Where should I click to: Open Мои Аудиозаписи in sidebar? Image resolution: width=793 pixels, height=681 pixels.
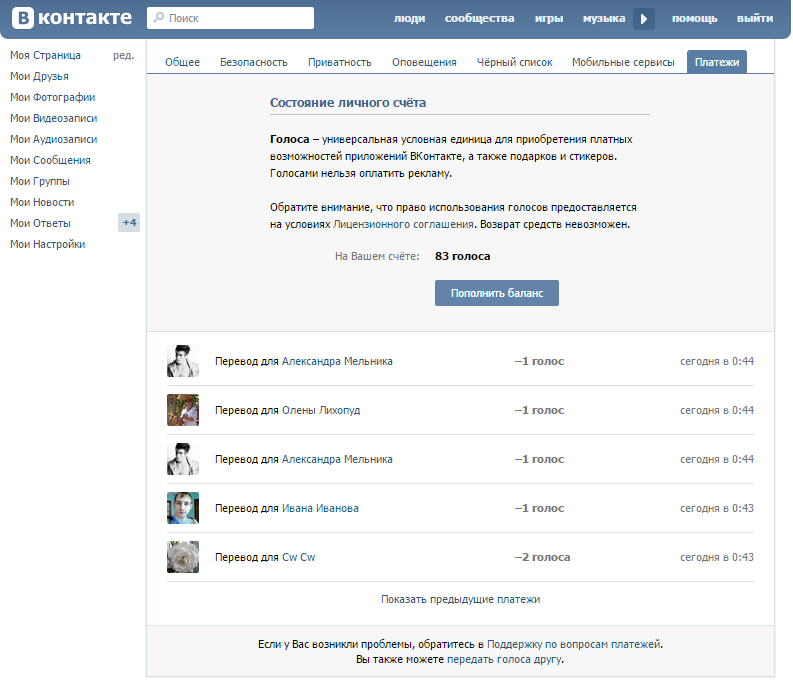tap(54, 139)
